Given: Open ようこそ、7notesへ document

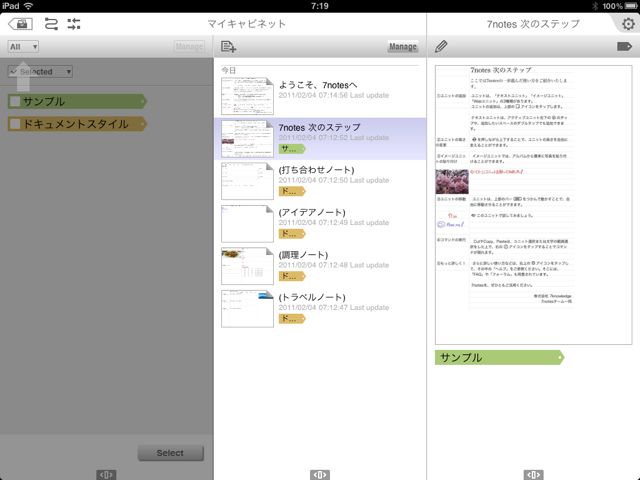Looking at the screenshot, I should (320, 96).
